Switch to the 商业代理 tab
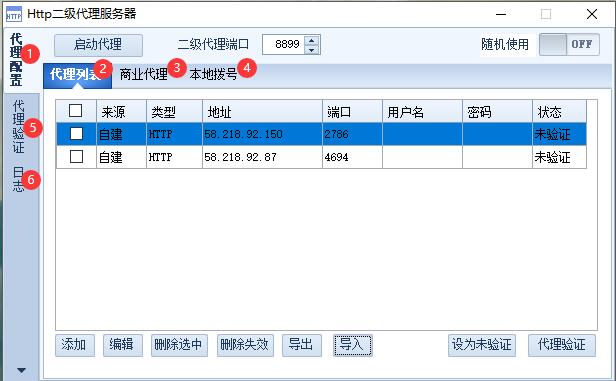The width and height of the screenshot is (616, 381). point(144,74)
